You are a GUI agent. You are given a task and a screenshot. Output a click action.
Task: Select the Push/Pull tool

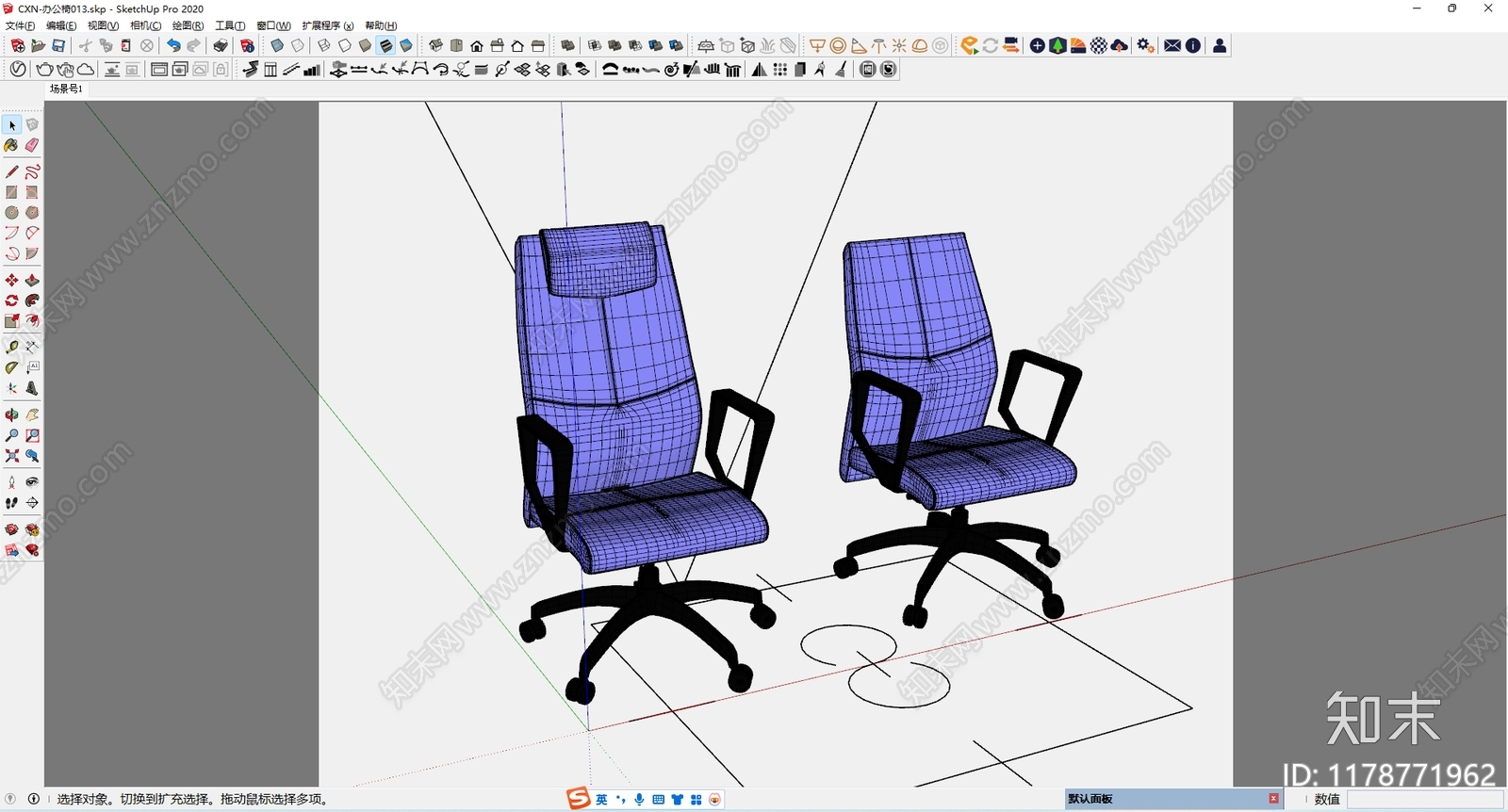(x=32, y=280)
